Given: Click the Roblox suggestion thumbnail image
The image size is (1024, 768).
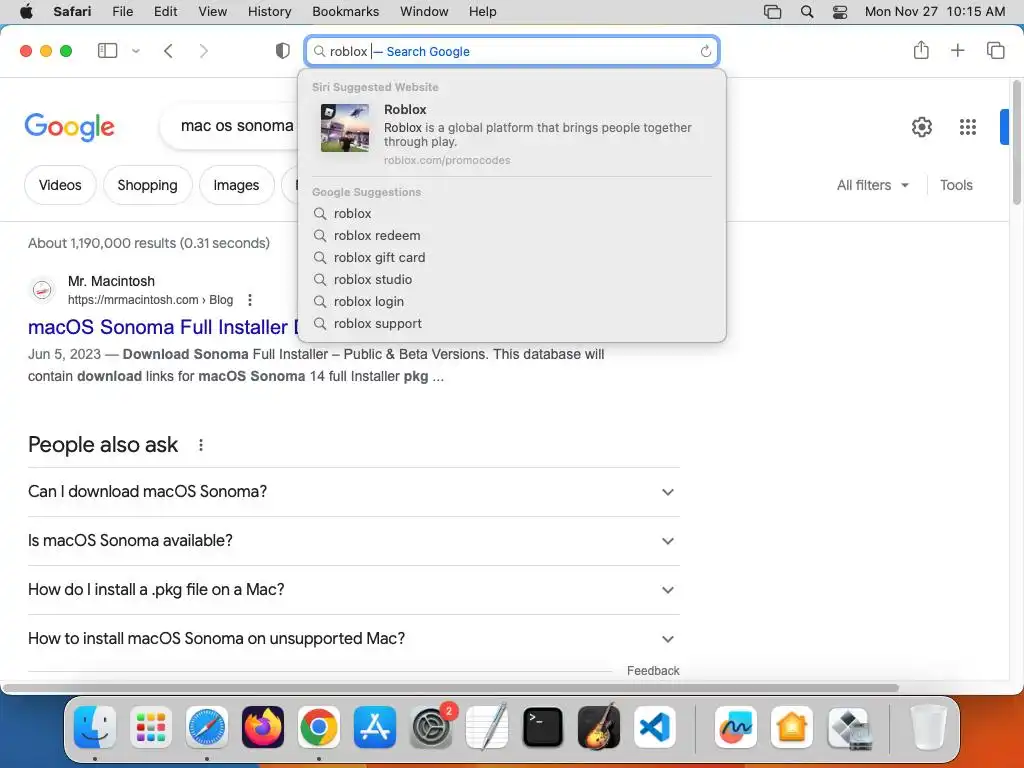Looking at the screenshot, I should tap(345, 128).
